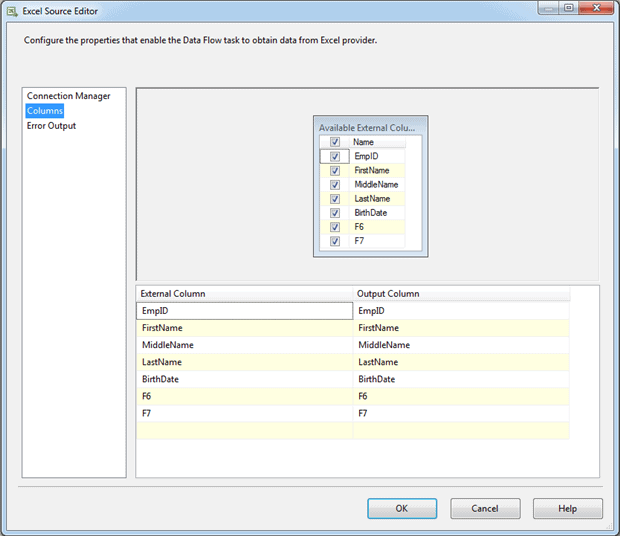The height and width of the screenshot is (536, 620).
Task: Select EmpID in External Column list
Action: click(244, 311)
